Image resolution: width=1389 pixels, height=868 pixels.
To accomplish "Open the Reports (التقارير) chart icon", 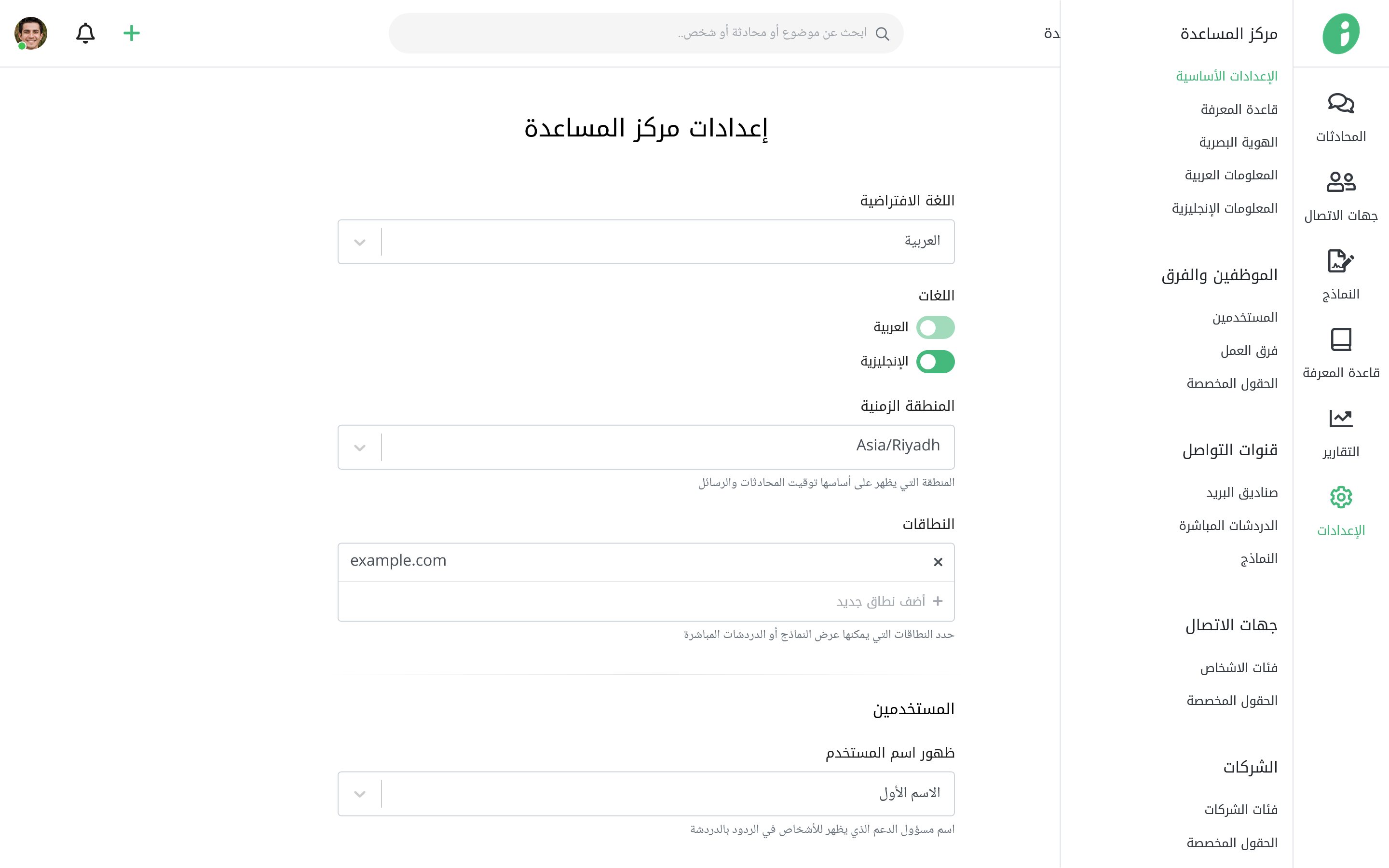I will click(1340, 419).
